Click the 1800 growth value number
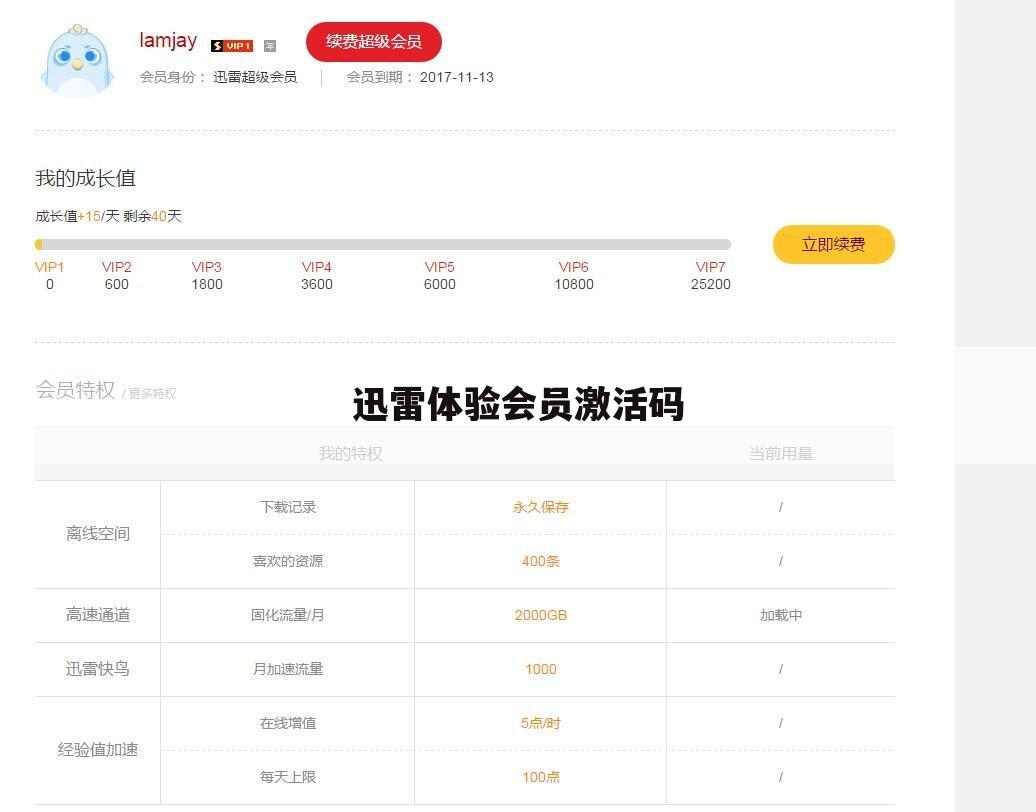The image size is (1036, 812). (207, 284)
